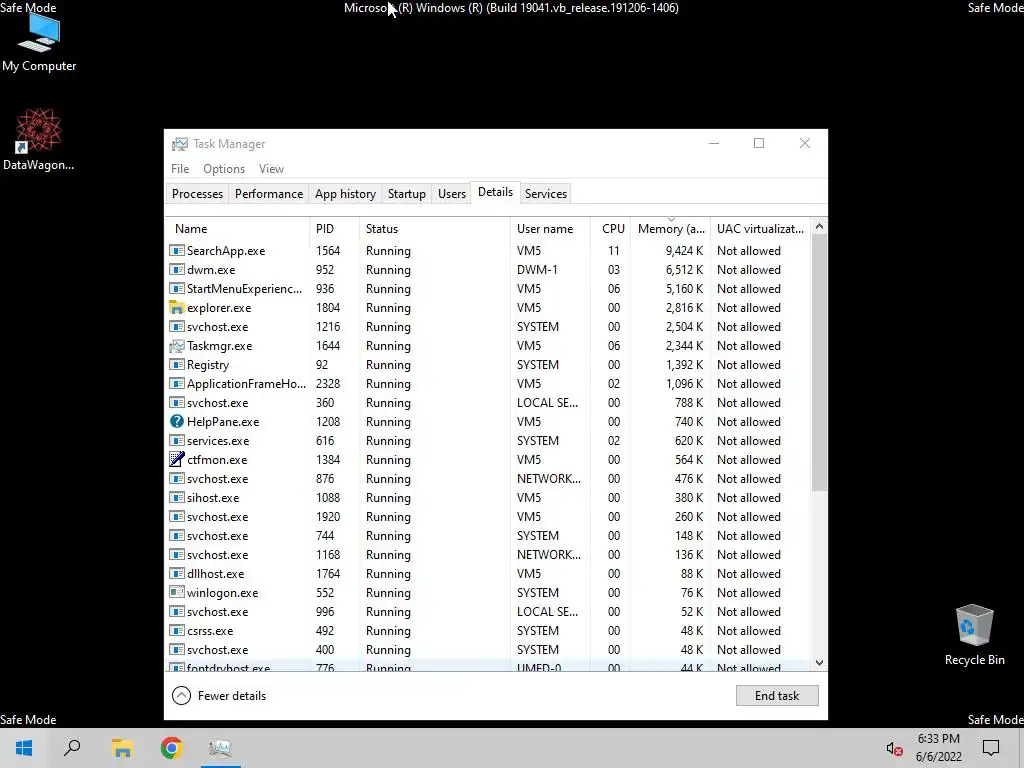1024x768 pixels.
Task: Click the Registry process icon
Action: [176, 364]
